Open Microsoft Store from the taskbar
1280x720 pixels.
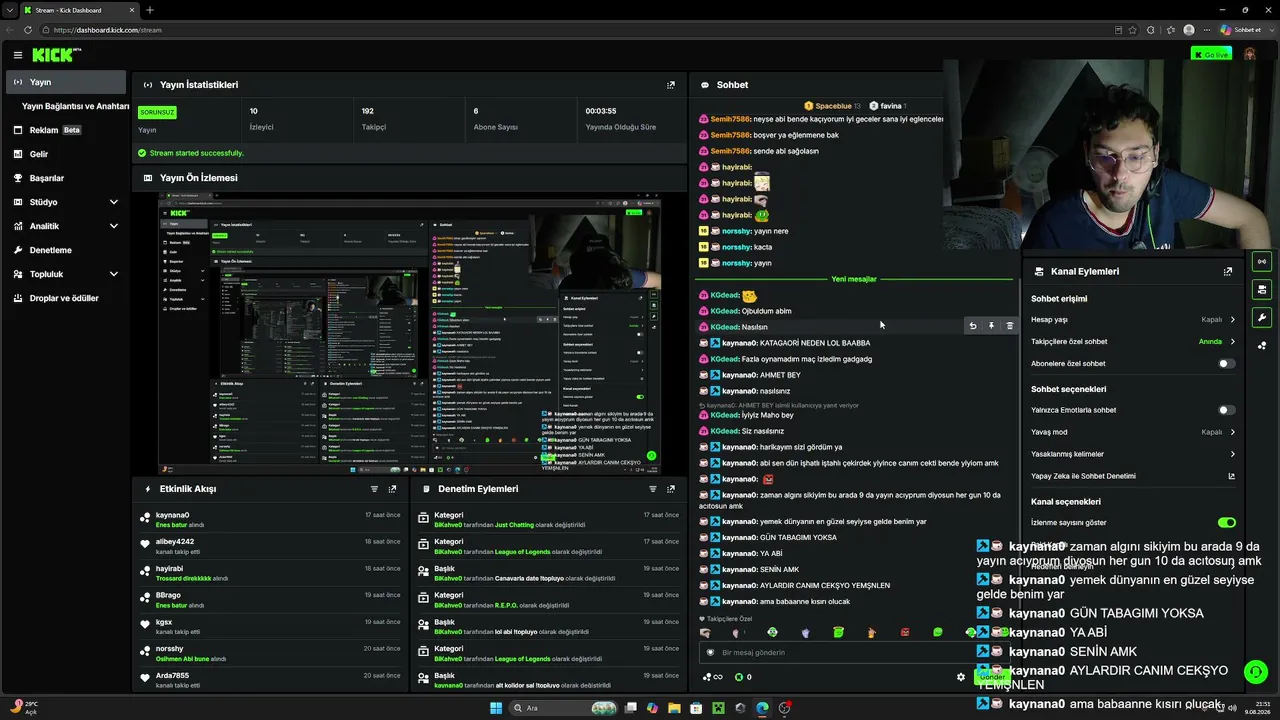pyautogui.click(x=696, y=708)
